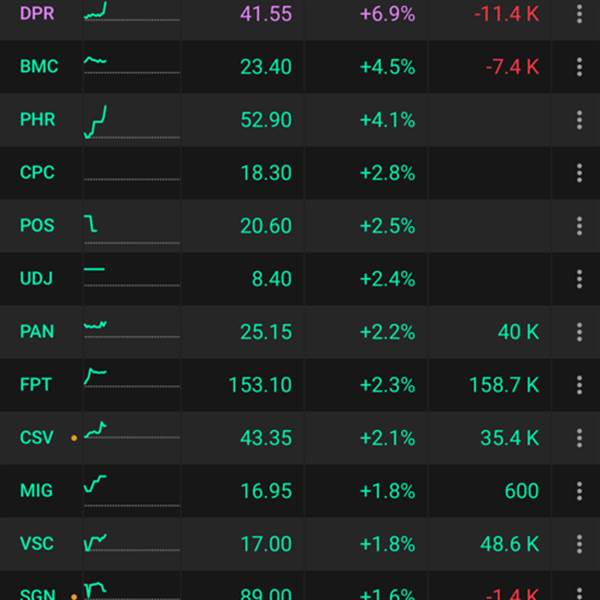Open the three-dot menu for DPR

tap(579, 14)
